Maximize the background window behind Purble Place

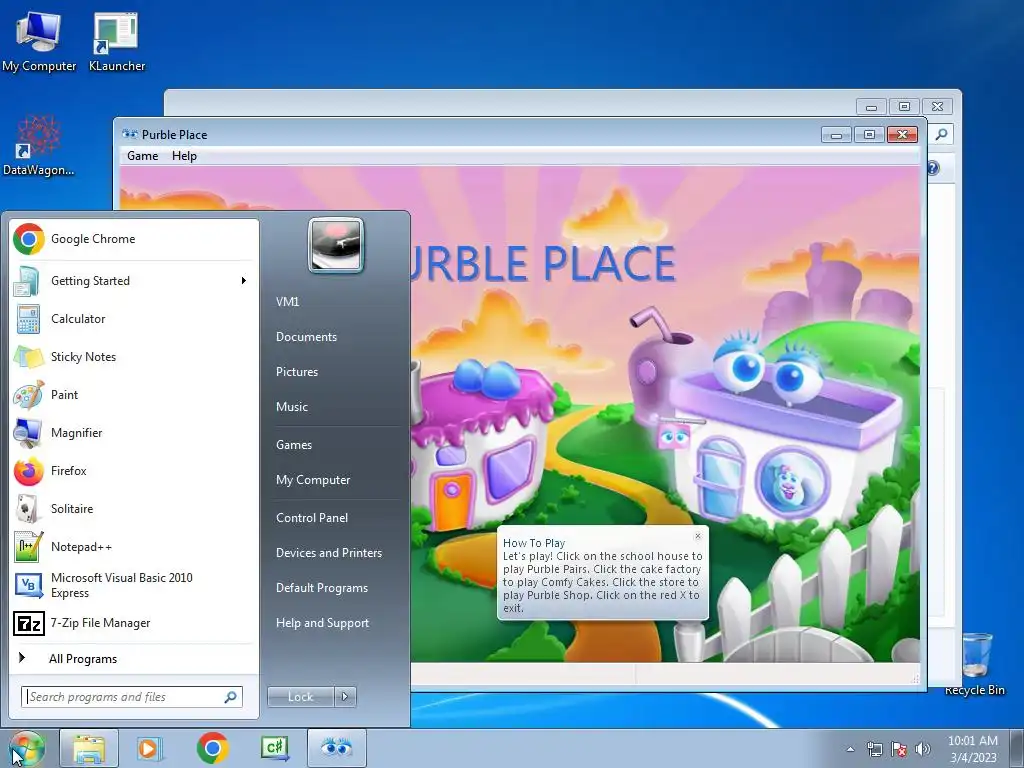[x=904, y=106]
